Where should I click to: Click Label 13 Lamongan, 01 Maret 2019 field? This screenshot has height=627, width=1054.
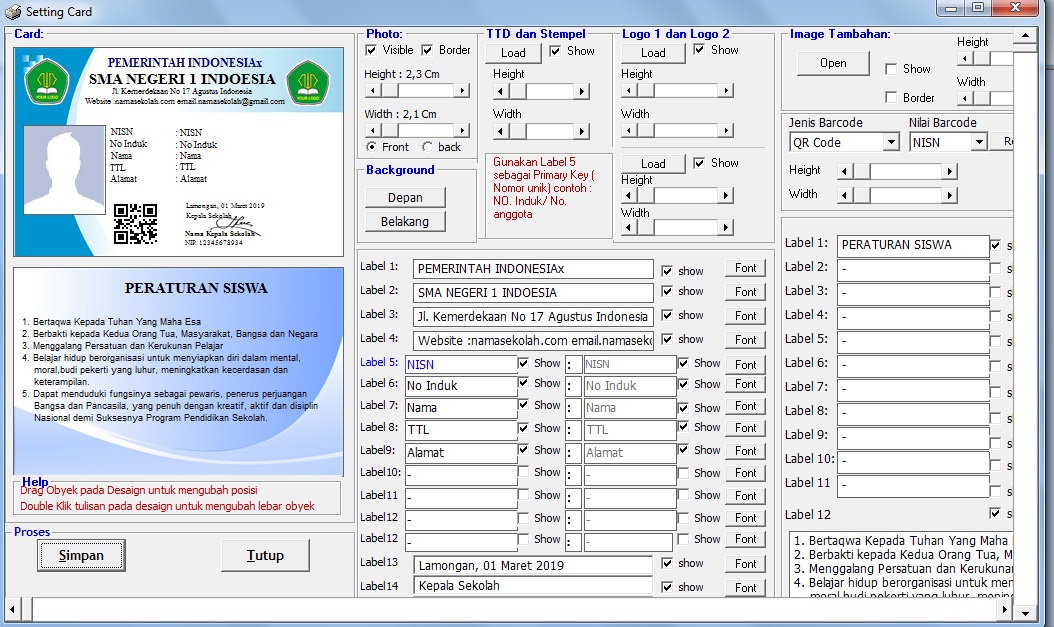(533, 565)
